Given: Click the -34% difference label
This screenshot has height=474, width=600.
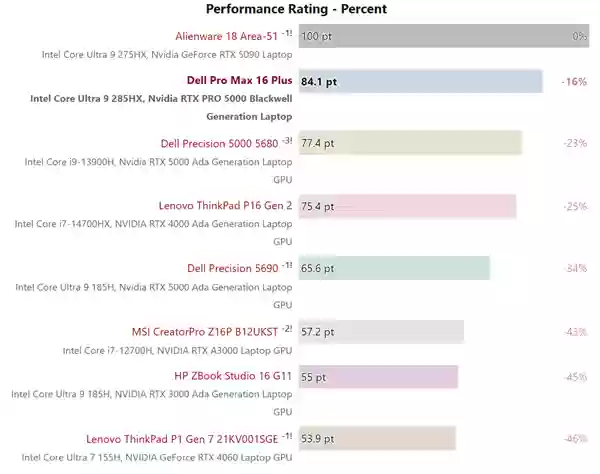Looking at the screenshot, I should click(x=574, y=268).
